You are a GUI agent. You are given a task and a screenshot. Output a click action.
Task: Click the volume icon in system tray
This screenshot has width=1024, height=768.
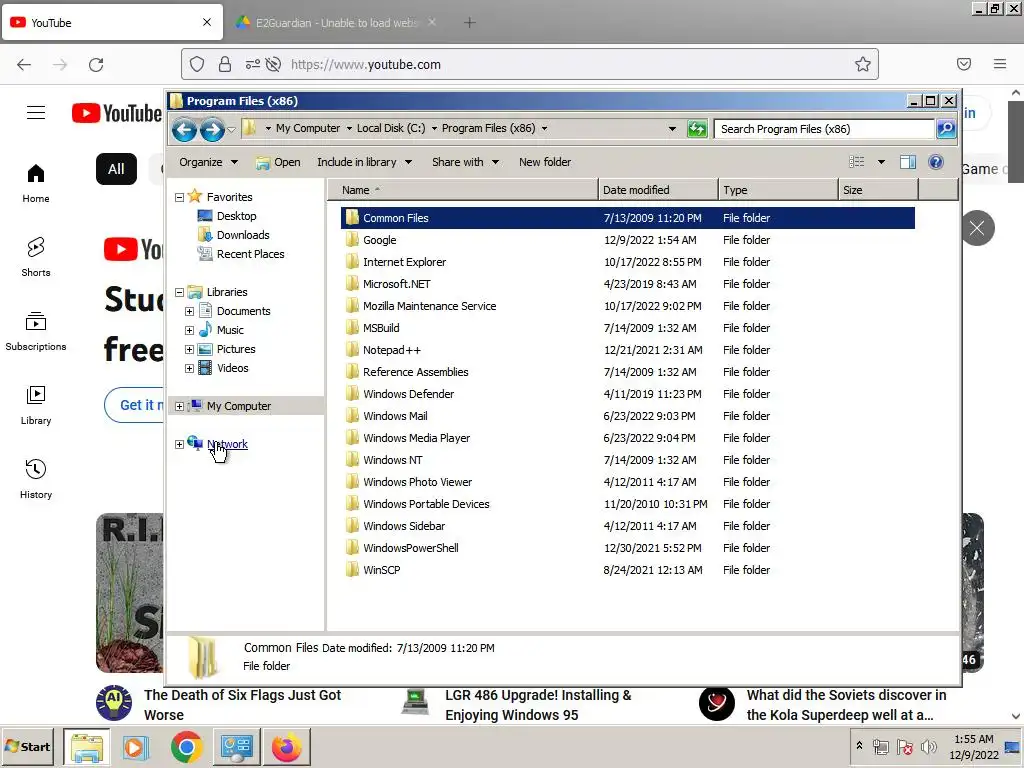[927, 746]
